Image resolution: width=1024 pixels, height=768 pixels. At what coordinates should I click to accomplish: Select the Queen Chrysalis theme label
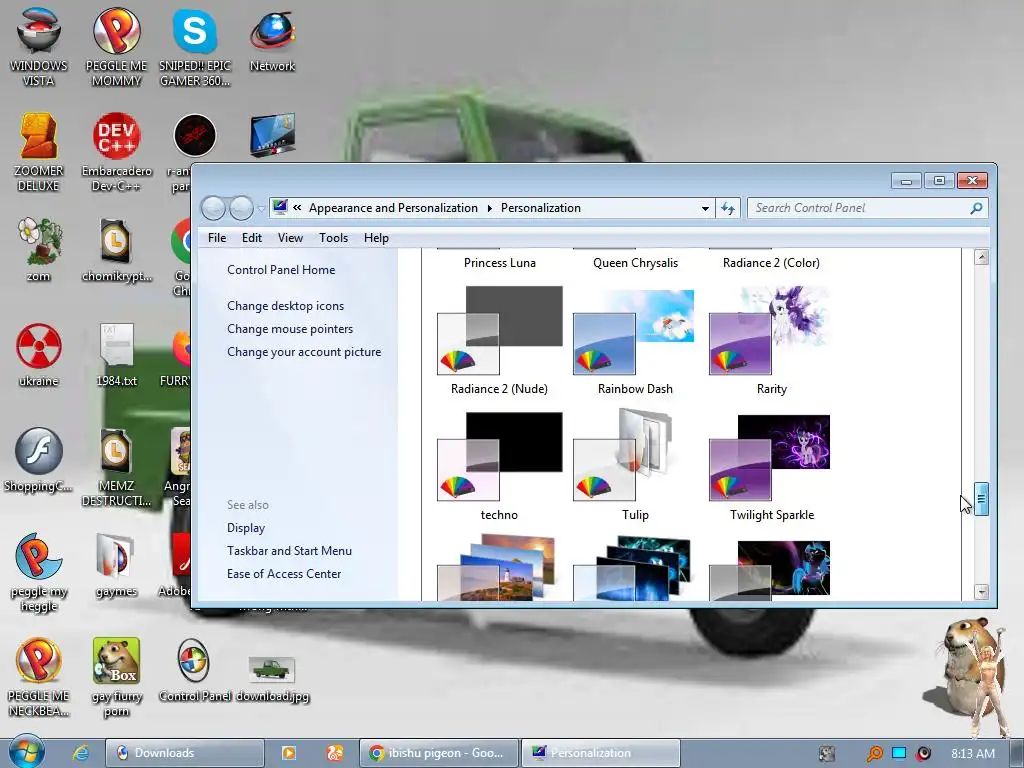635,263
